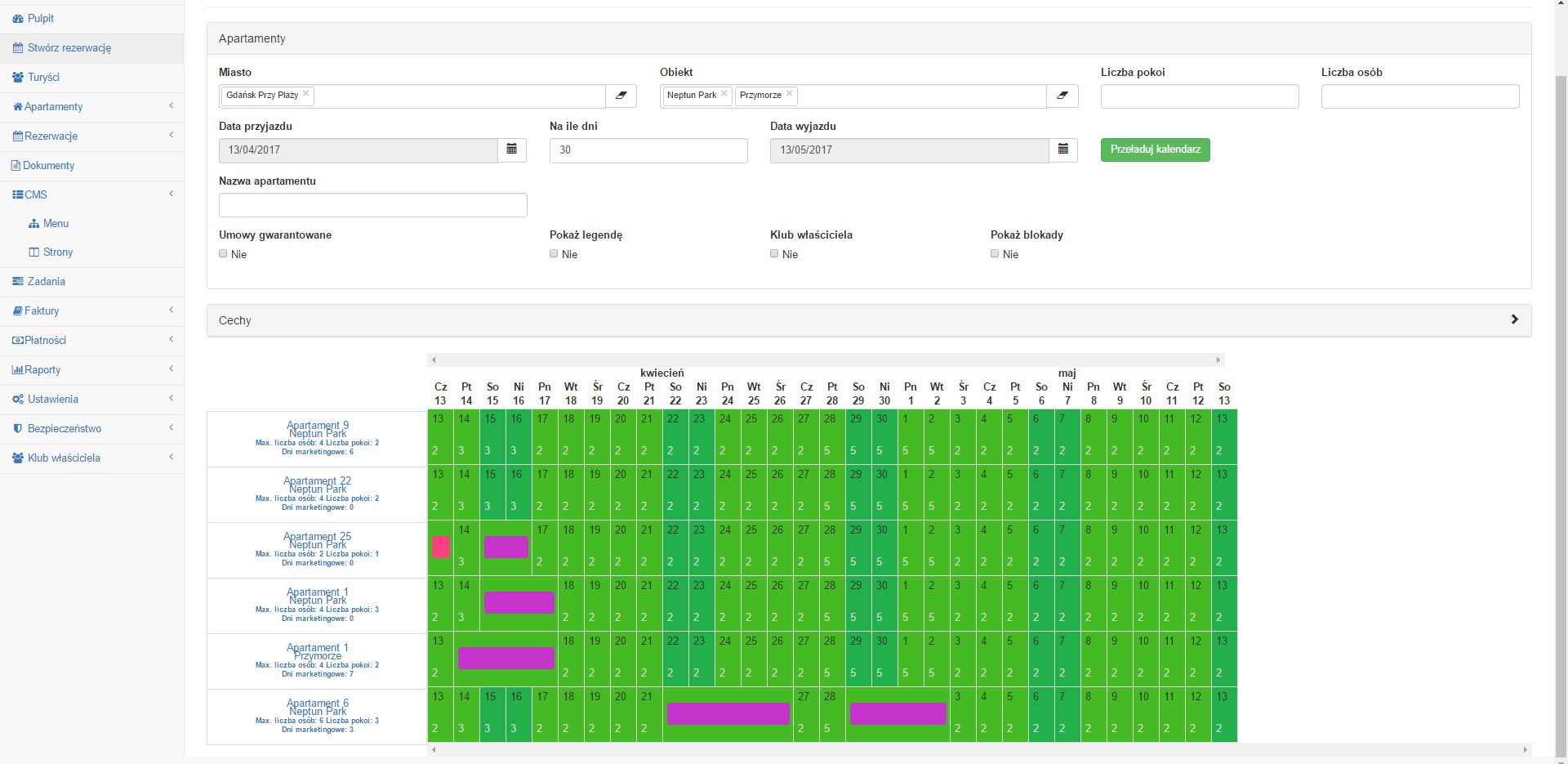Expand the Bezpieczeństwo sidebar submenu
The width and height of the screenshot is (1568, 764).
pos(171,428)
